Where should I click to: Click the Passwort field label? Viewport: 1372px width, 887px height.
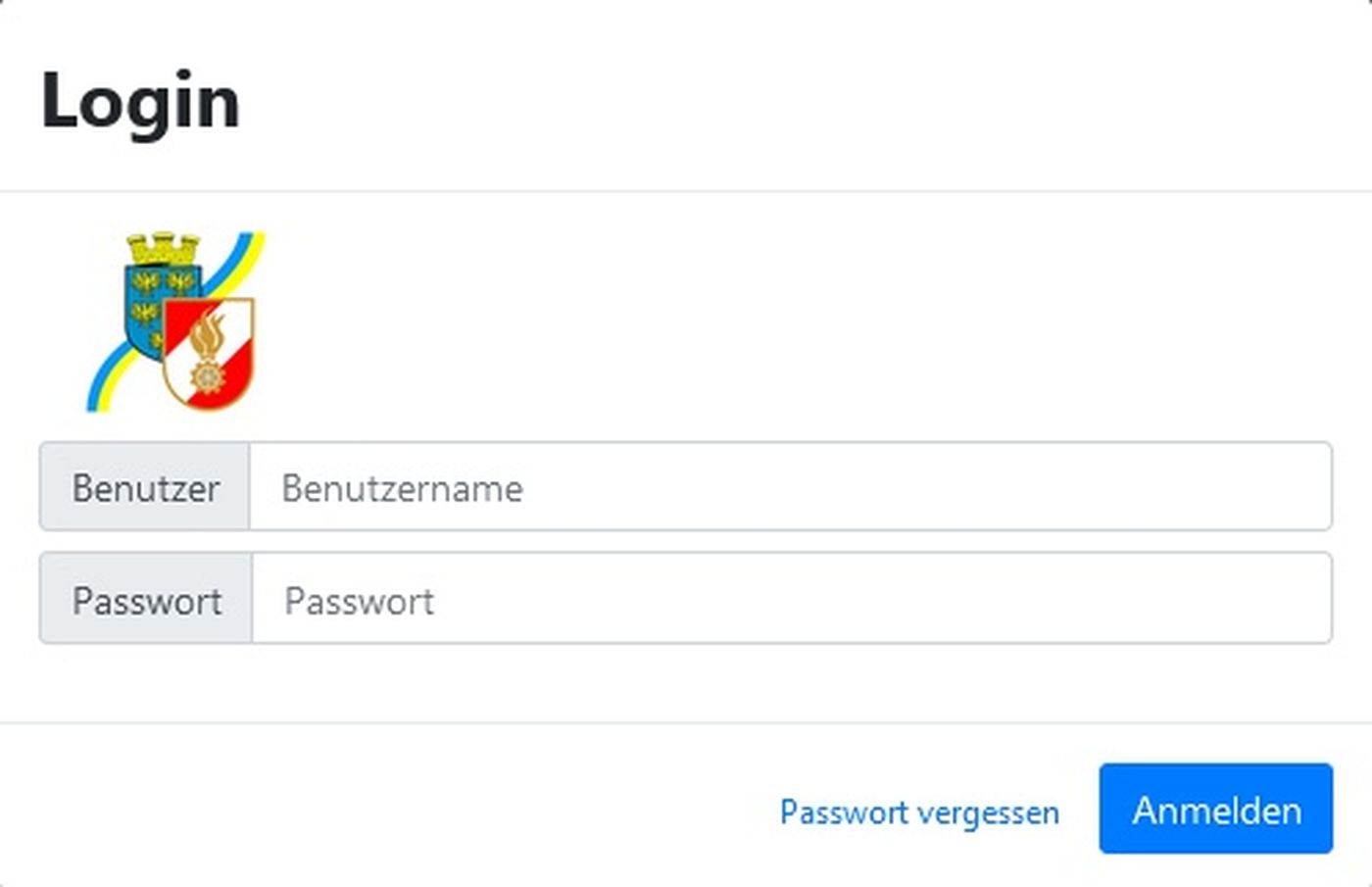point(147,601)
